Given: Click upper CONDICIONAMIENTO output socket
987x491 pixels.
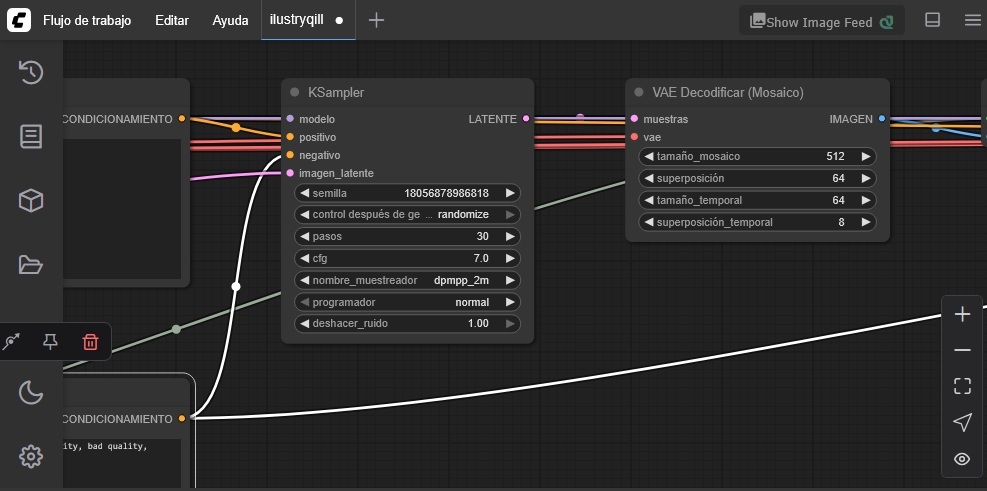Looking at the screenshot, I should click(182, 118).
